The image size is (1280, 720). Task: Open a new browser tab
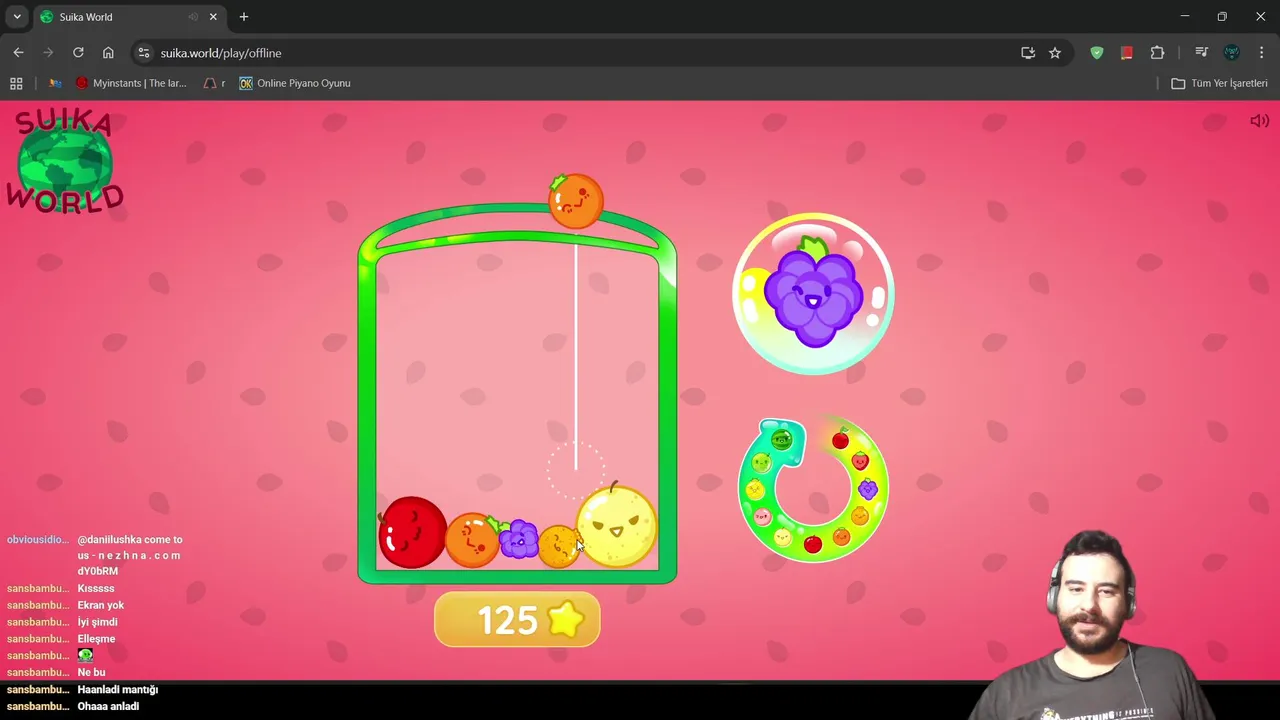tap(244, 17)
